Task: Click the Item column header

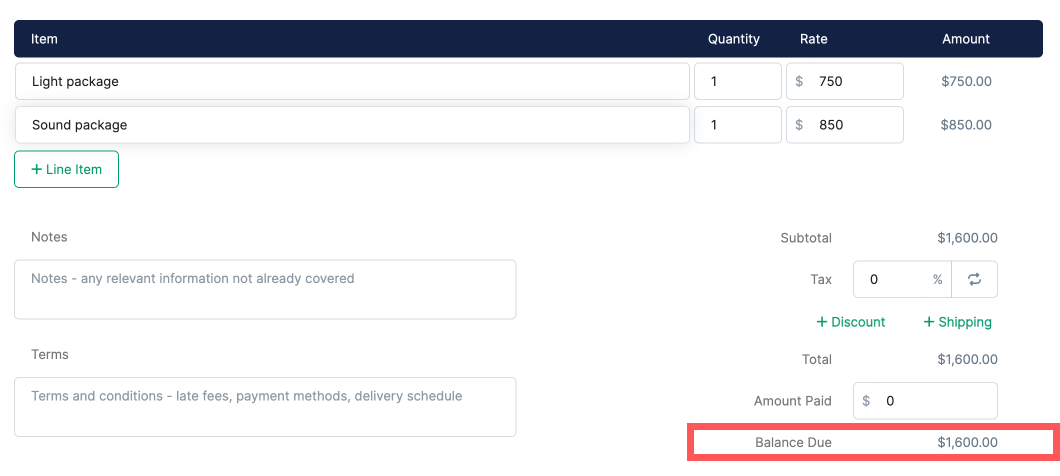Action: 44,39
